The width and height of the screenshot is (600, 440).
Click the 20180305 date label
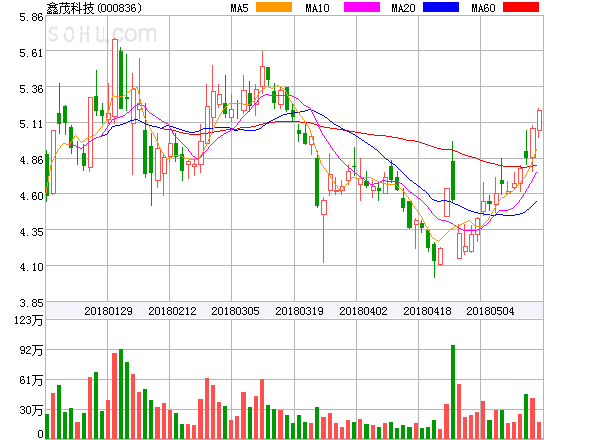pyautogui.click(x=235, y=311)
